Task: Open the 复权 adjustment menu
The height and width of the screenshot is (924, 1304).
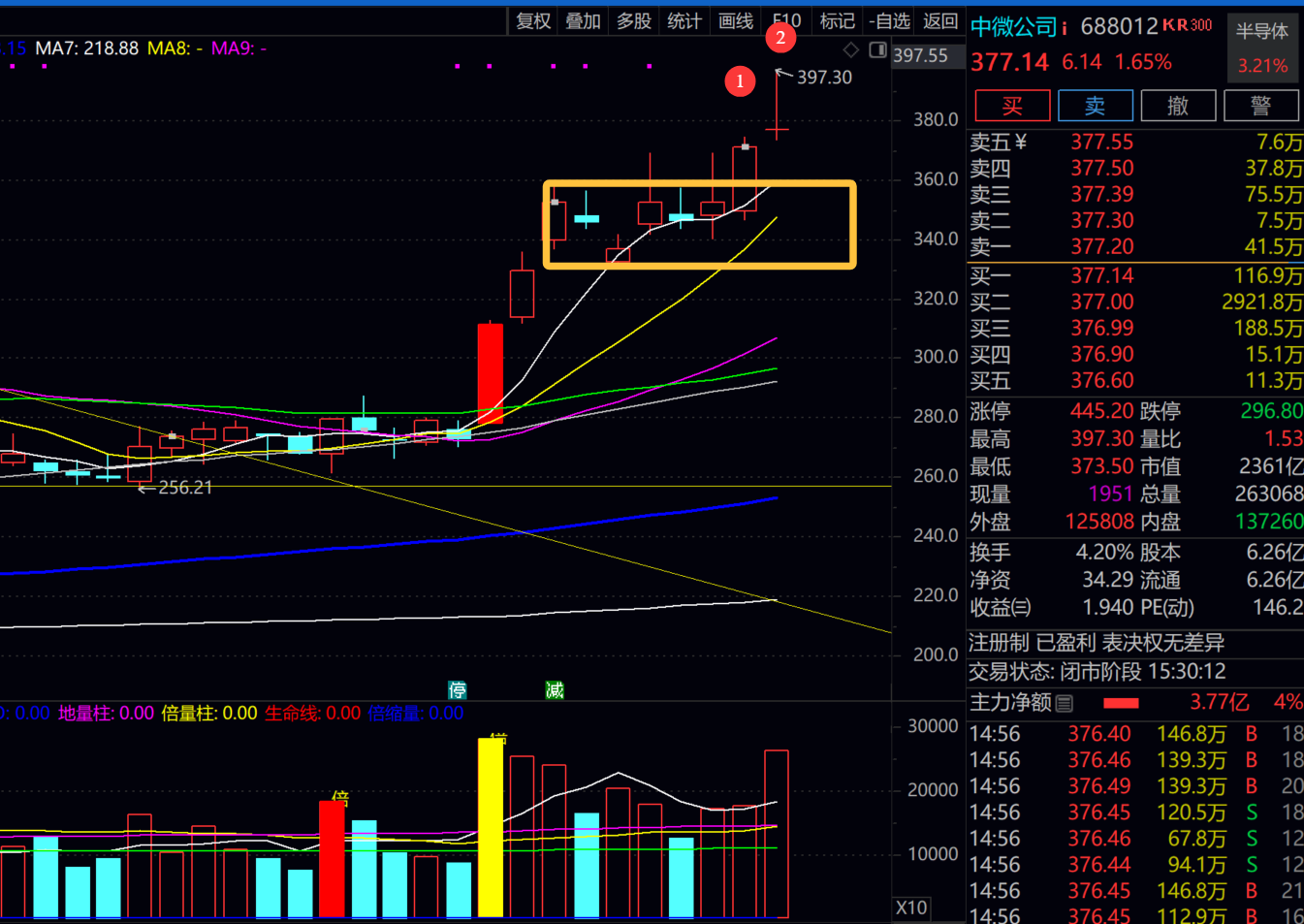Action: 533,20
